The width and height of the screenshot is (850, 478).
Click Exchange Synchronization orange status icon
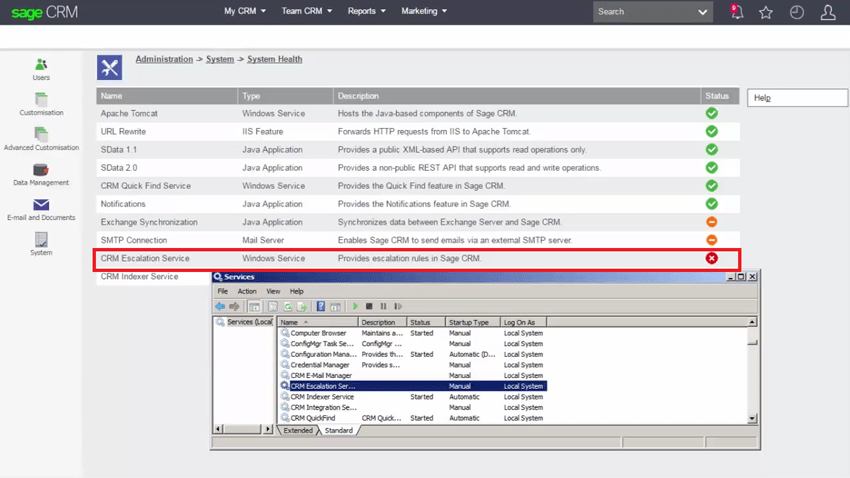click(712, 222)
